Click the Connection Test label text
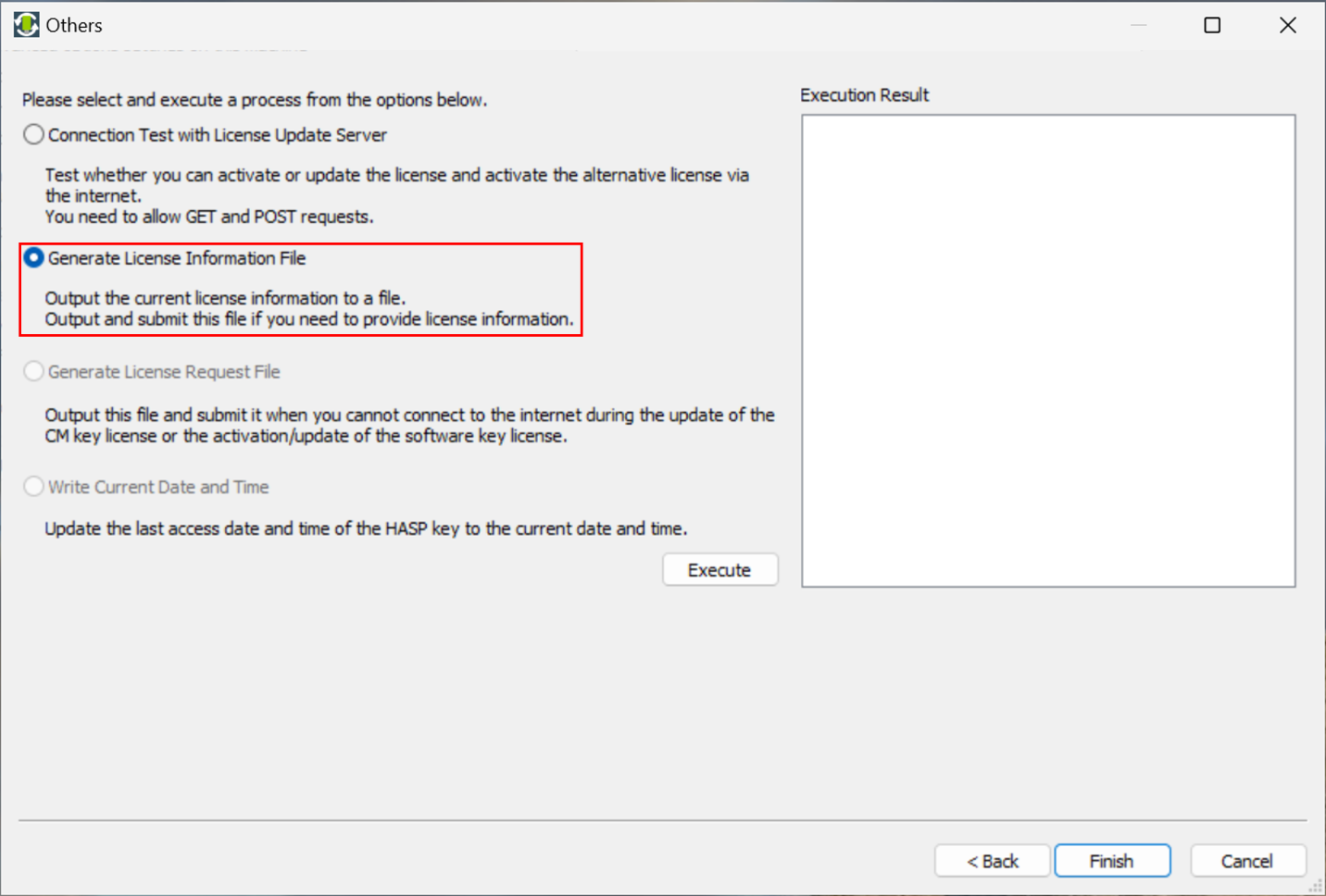 pos(218,135)
